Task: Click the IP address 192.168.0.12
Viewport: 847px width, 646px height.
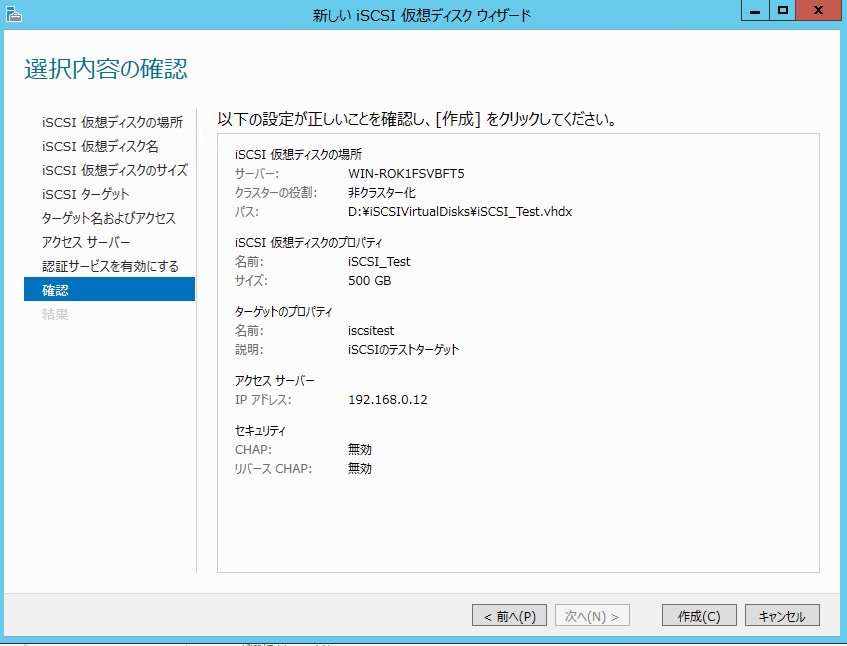Action: coord(388,400)
